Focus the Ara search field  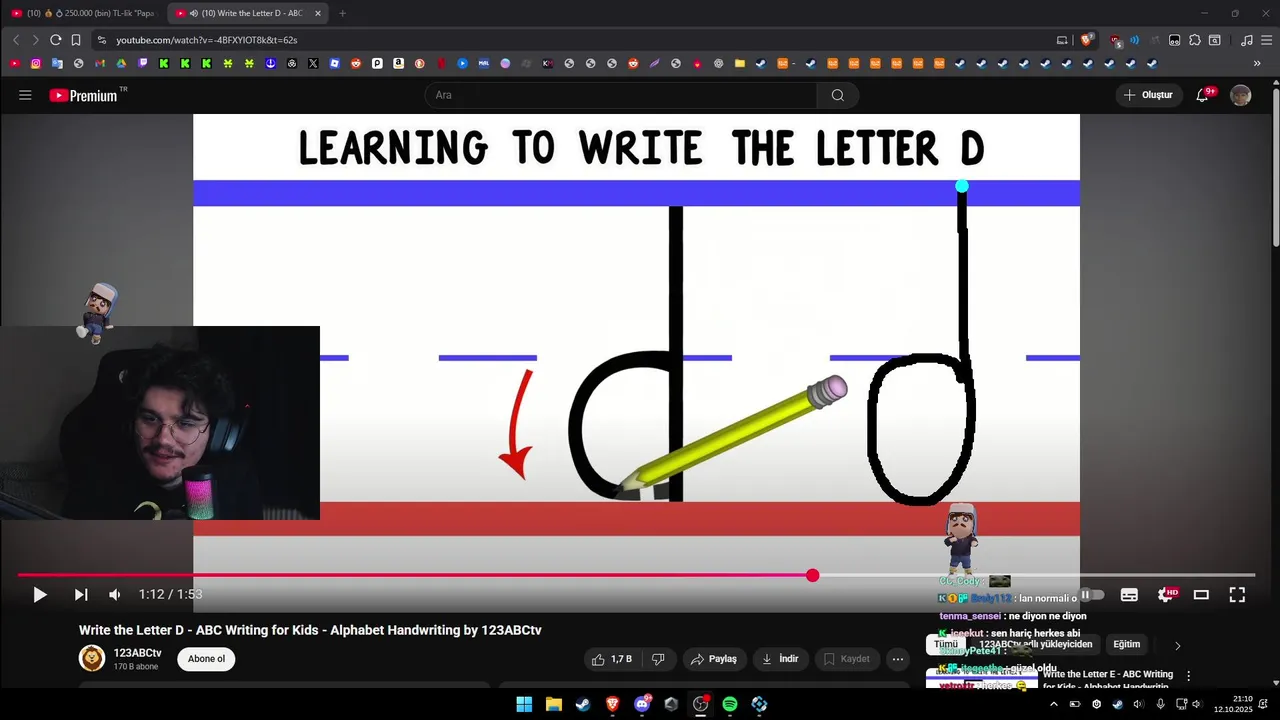click(620, 95)
